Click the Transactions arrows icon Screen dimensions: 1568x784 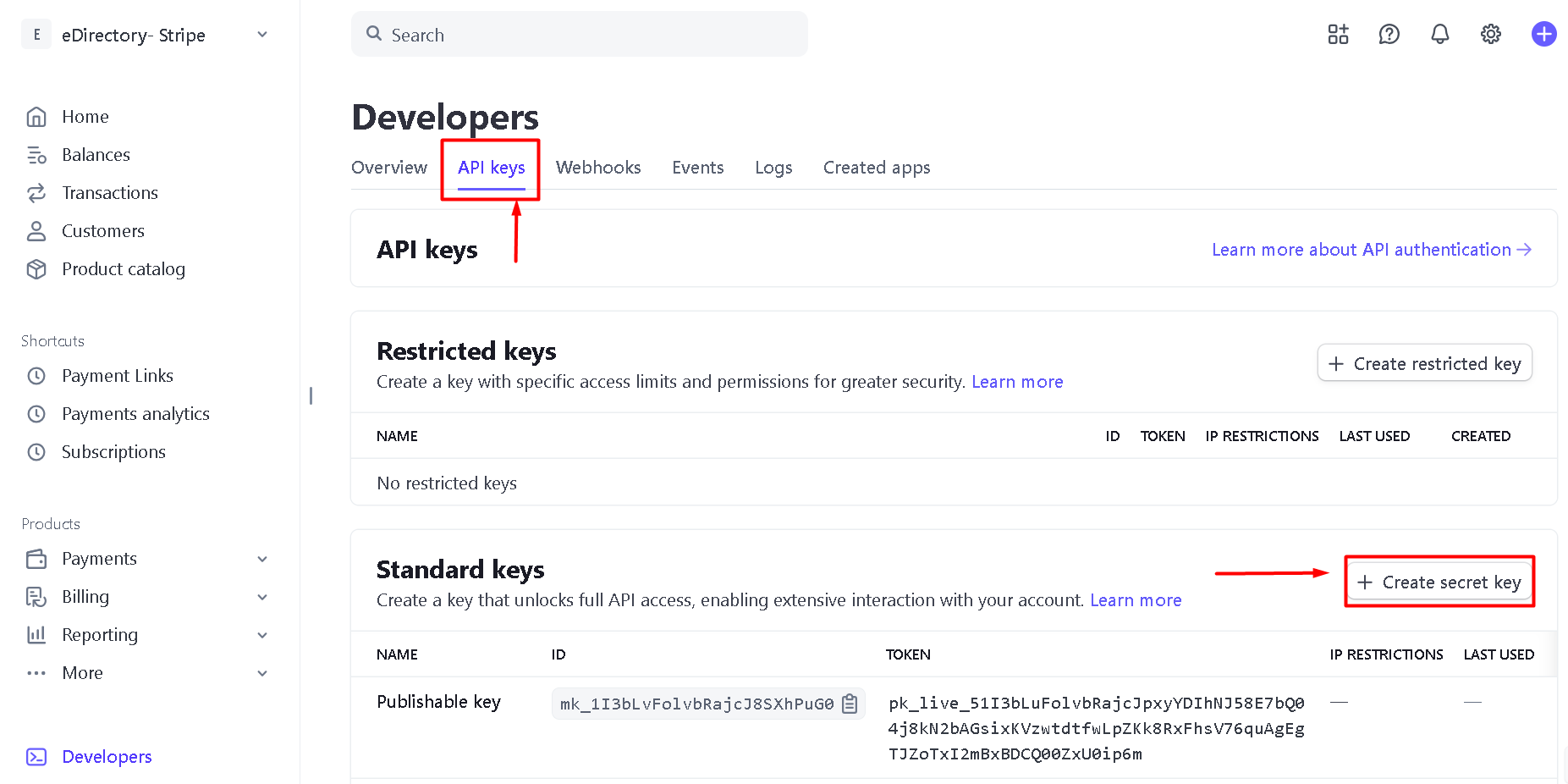click(36, 193)
